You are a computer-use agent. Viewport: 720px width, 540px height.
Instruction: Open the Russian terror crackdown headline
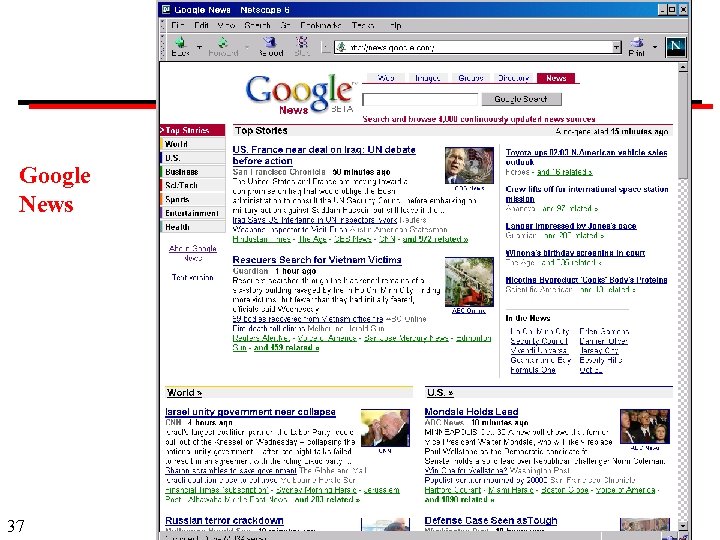[224, 520]
